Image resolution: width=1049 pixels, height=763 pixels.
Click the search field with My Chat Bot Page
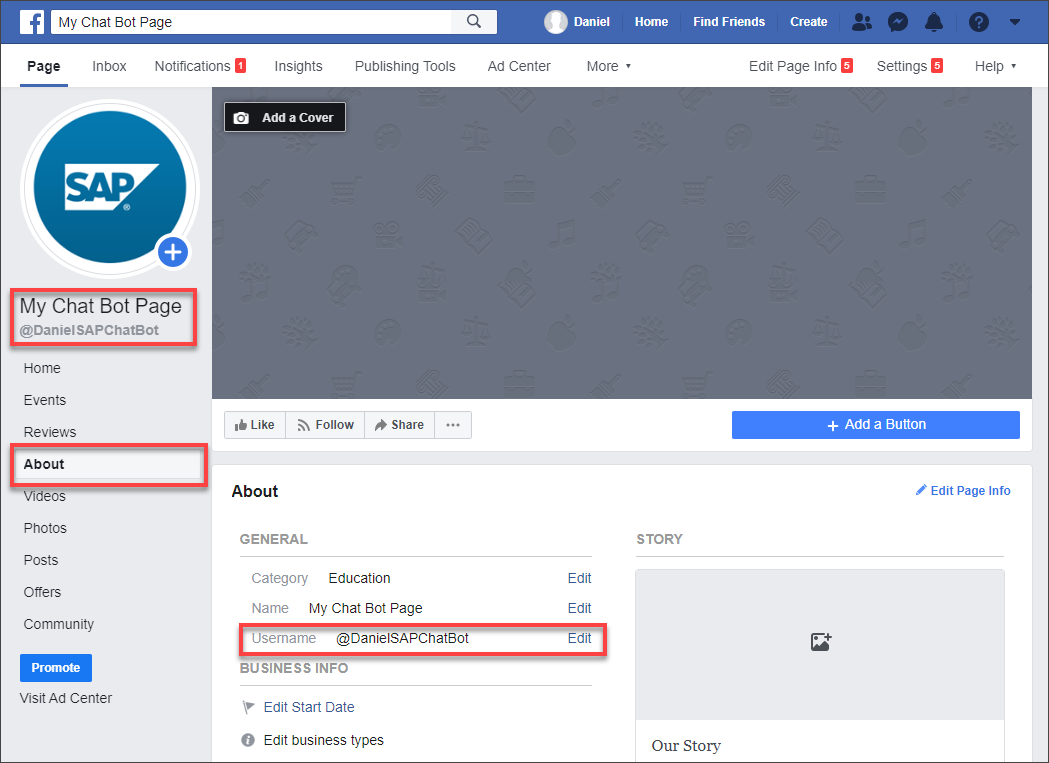click(252, 22)
